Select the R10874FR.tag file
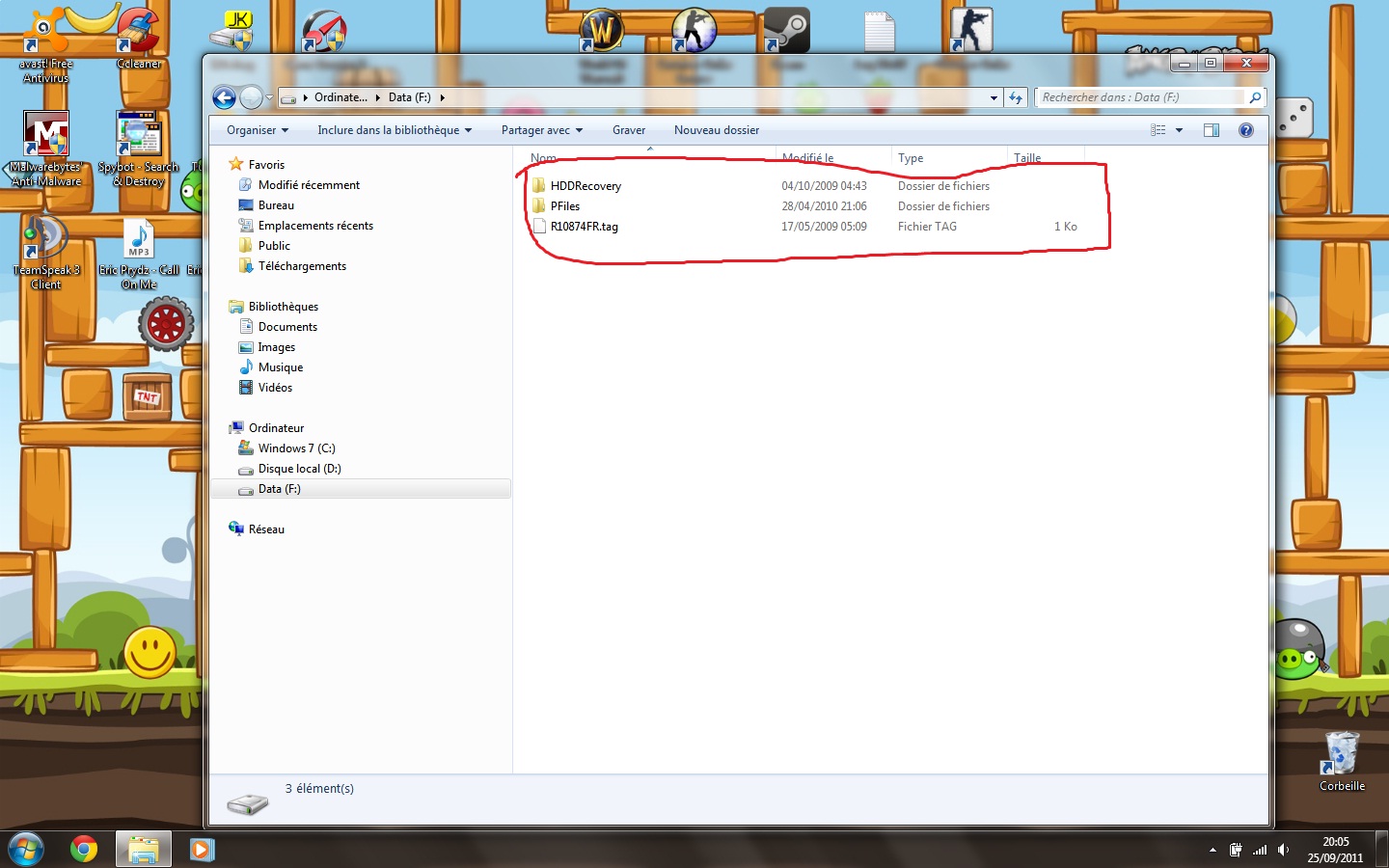This screenshot has width=1389, height=868. [x=585, y=227]
